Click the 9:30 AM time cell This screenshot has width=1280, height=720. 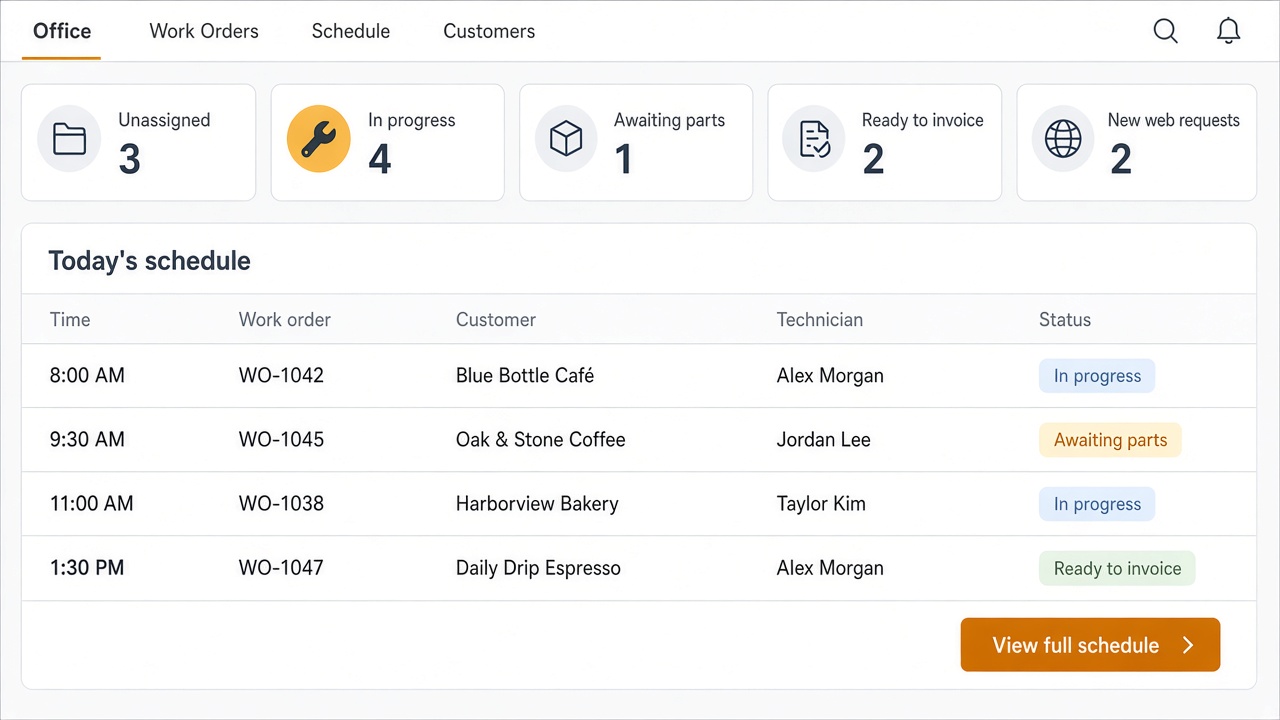click(87, 440)
